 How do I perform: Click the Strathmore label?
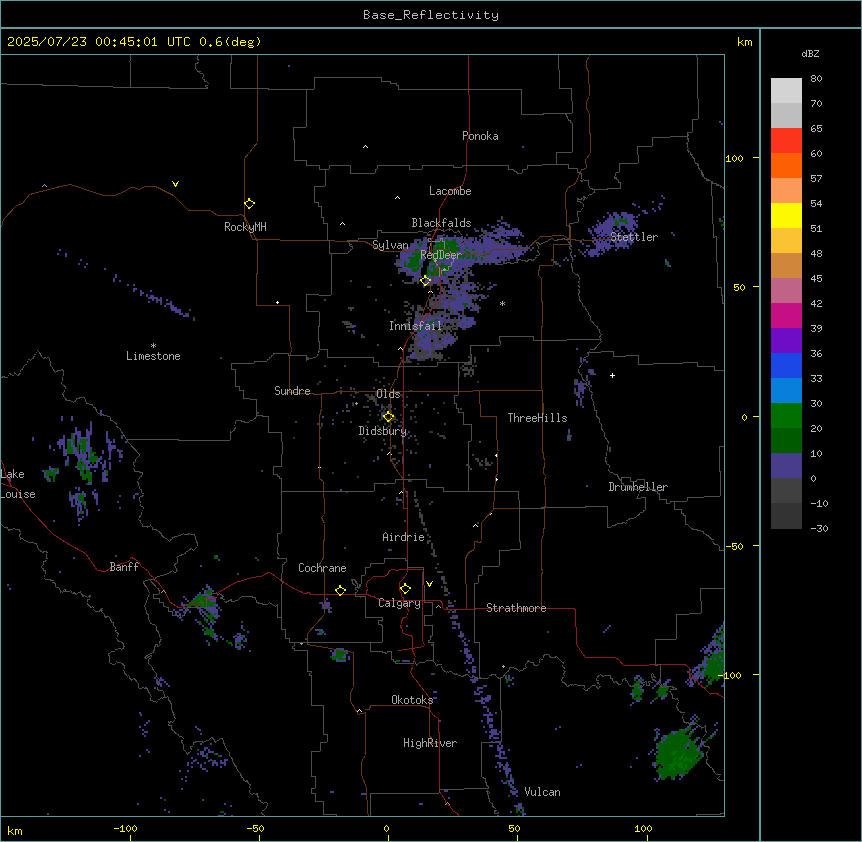516,608
